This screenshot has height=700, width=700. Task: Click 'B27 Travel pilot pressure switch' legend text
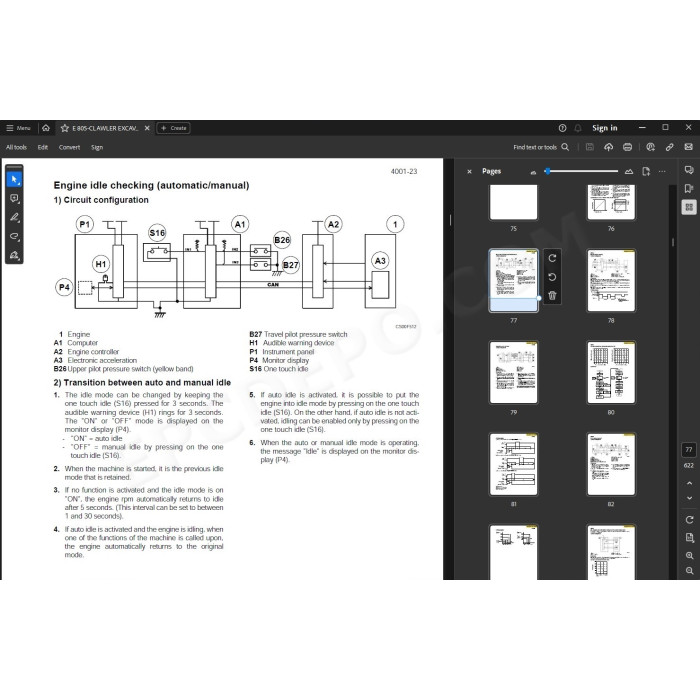298,334
